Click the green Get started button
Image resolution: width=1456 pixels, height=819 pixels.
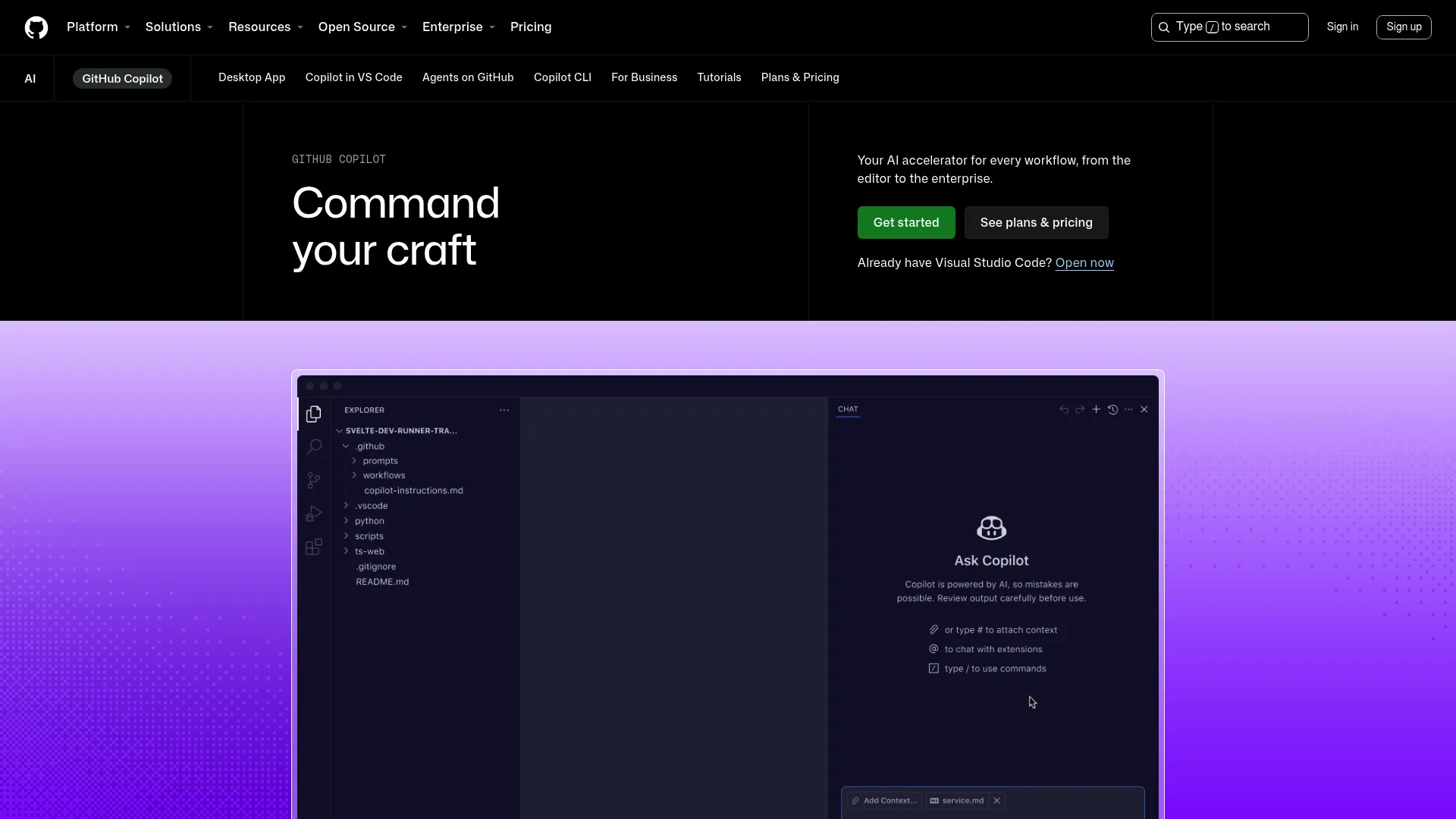pyautogui.click(x=906, y=222)
